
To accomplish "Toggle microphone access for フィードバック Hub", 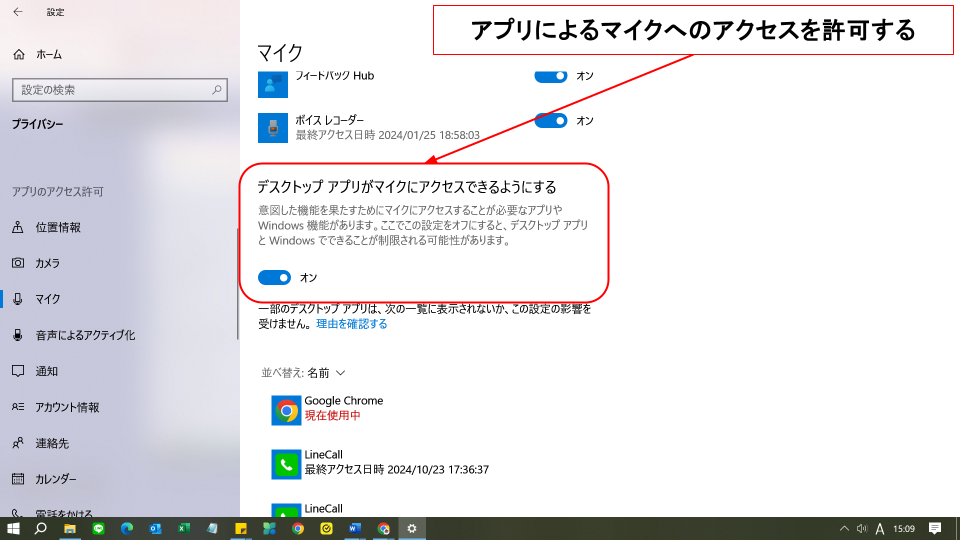I will point(551,76).
